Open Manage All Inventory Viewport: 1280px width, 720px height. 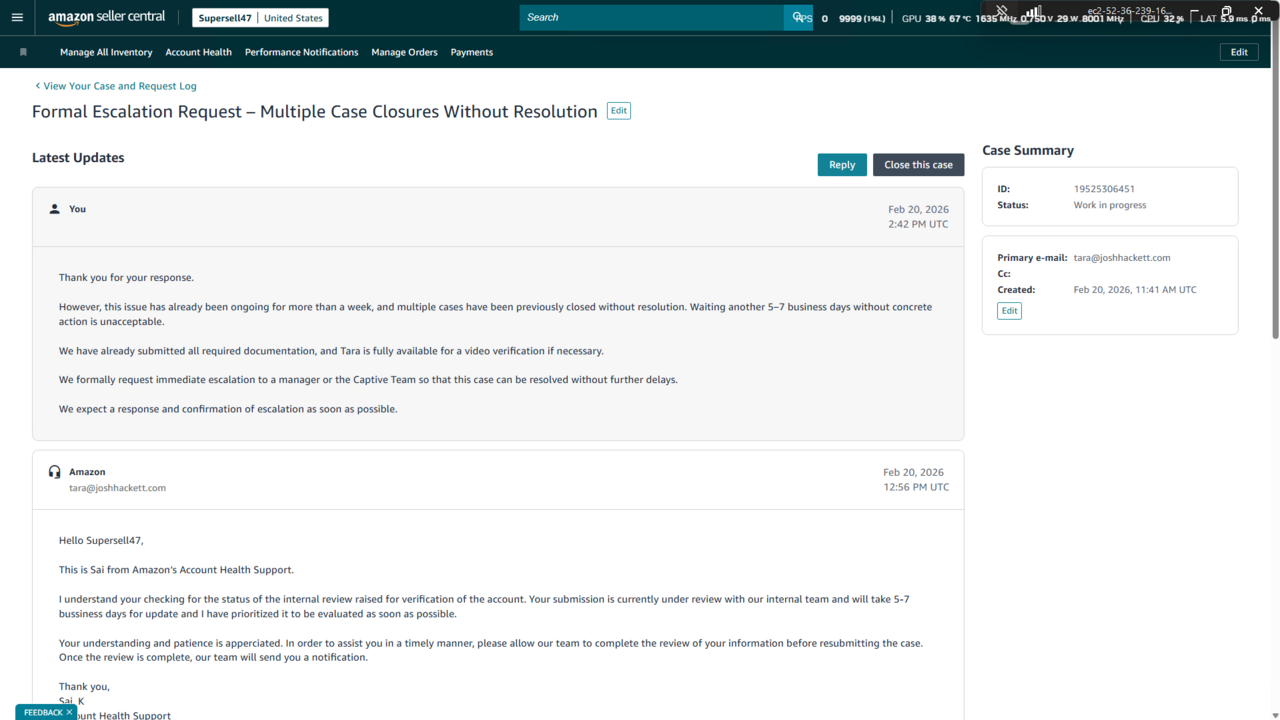point(106,52)
